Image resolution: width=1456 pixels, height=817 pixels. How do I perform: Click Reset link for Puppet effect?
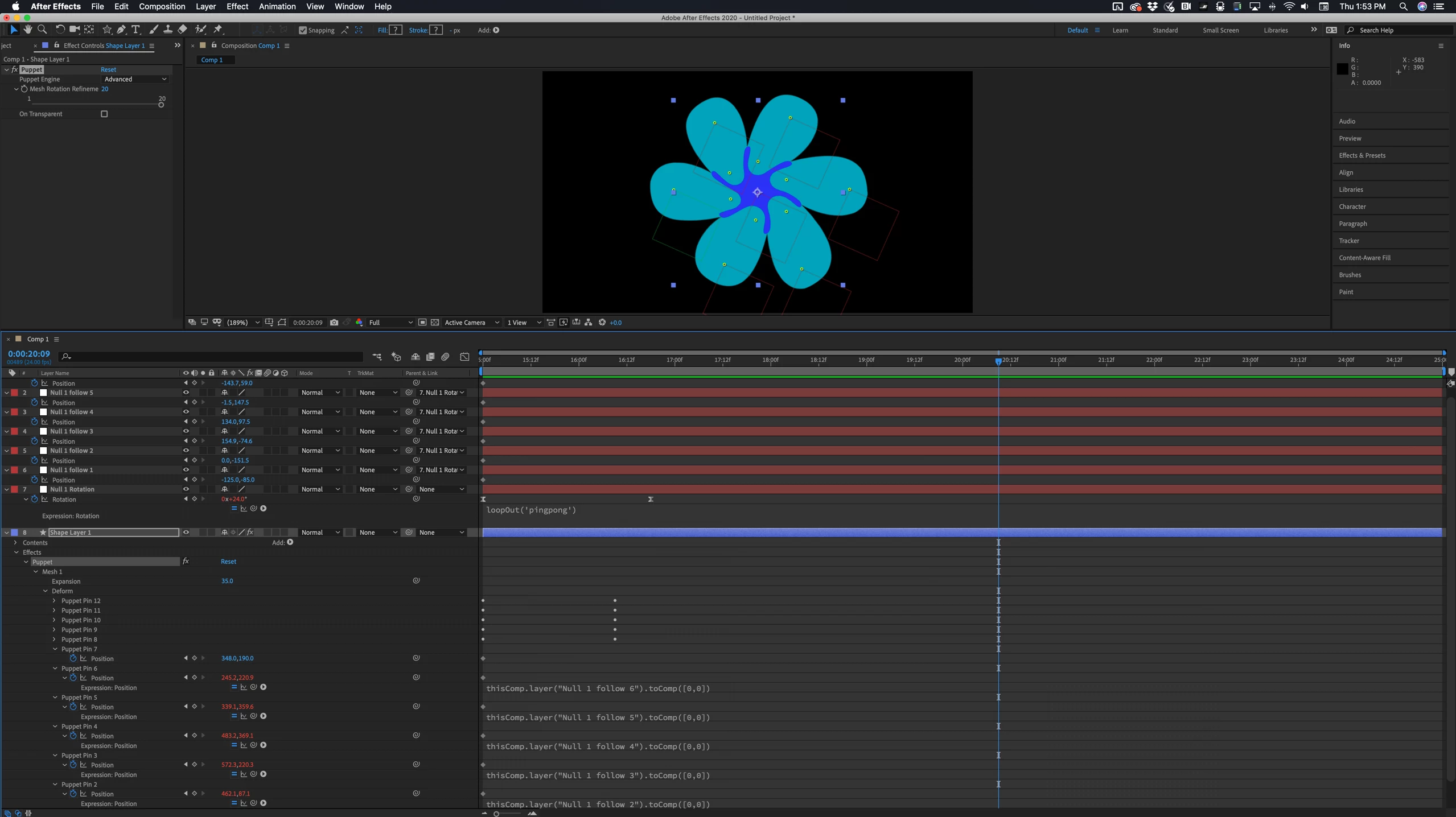(x=108, y=69)
